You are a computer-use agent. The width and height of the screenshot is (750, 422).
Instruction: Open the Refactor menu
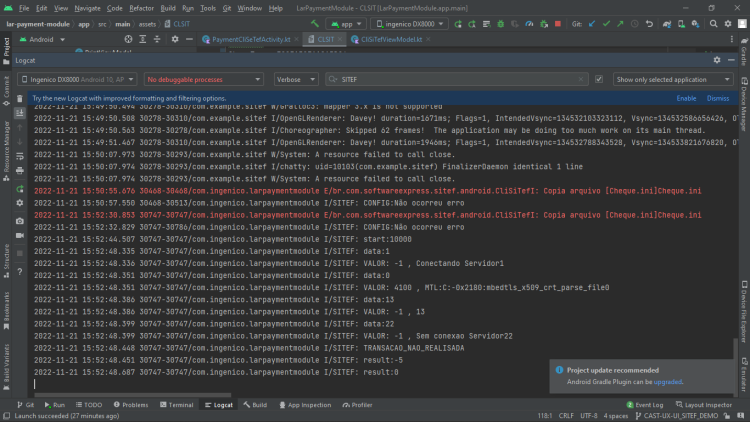point(142,8)
